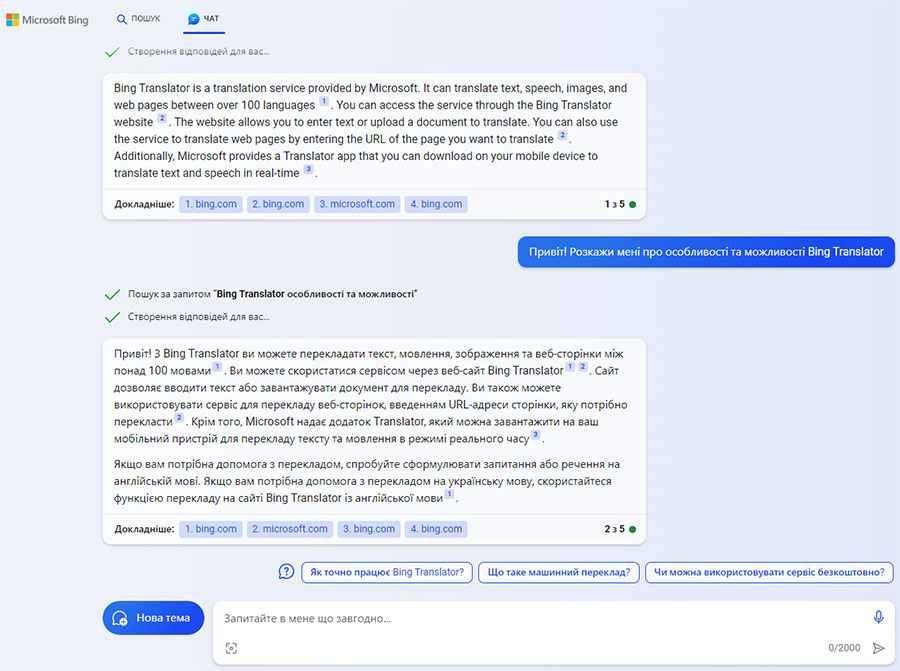Click the send message arrow icon
This screenshot has width=900, height=671.
coord(878,648)
